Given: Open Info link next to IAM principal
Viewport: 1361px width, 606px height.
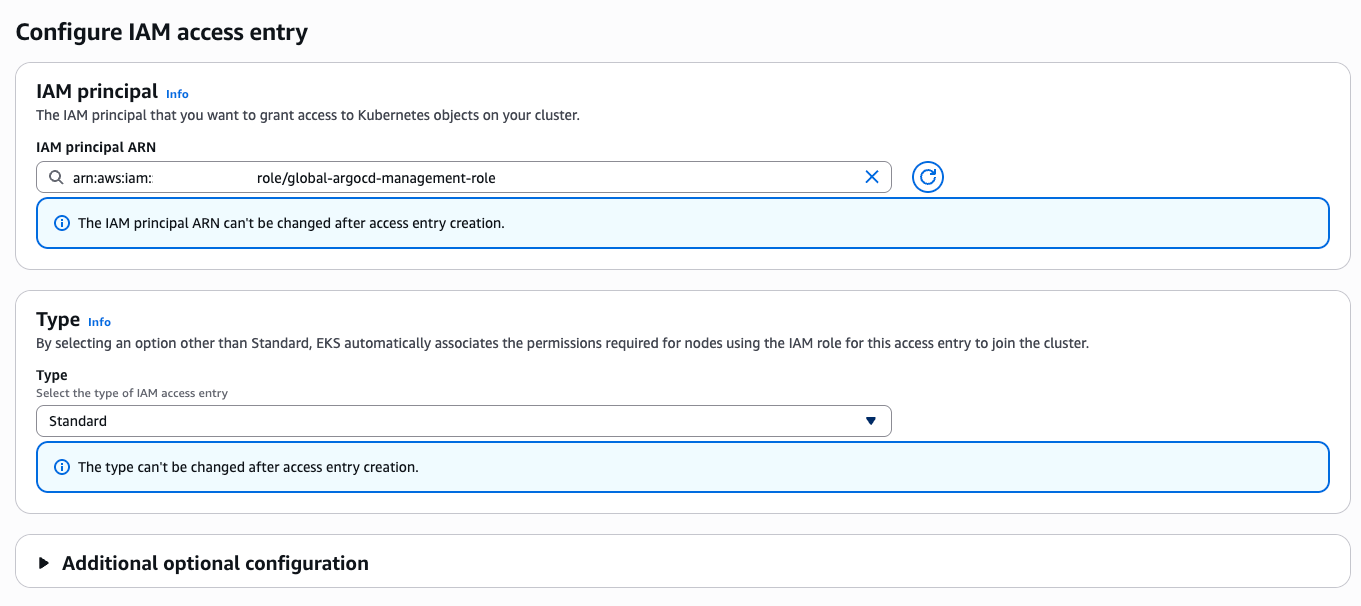Looking at the screenshot, I should (x=177, y=94).
